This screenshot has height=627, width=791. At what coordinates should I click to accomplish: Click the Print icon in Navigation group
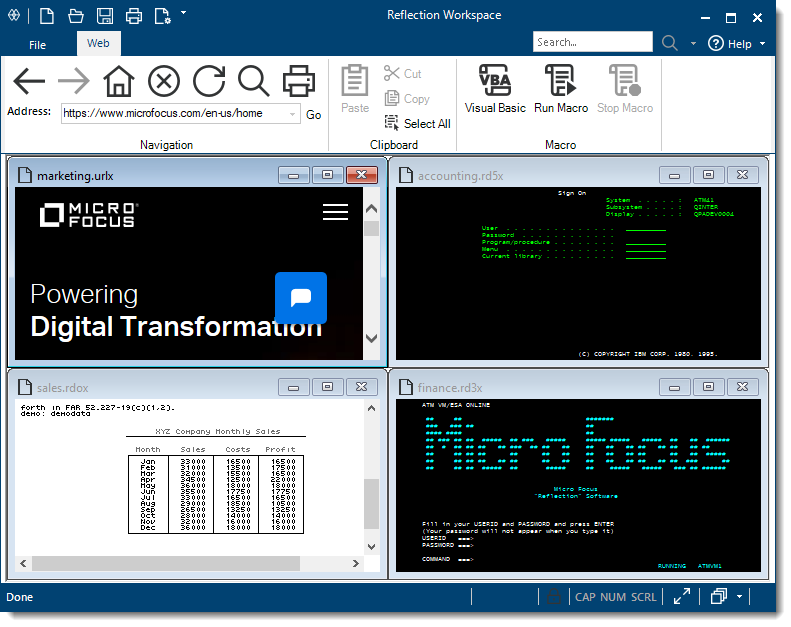point(298,81)
